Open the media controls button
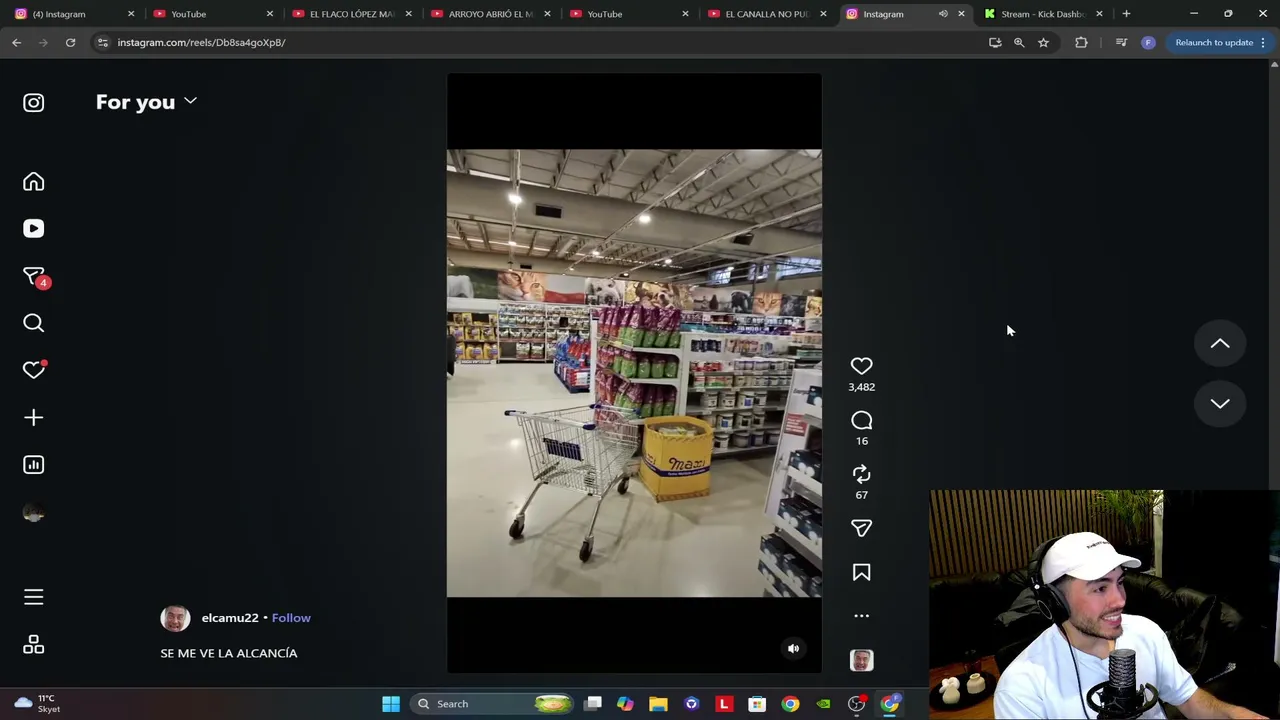 1121,42
